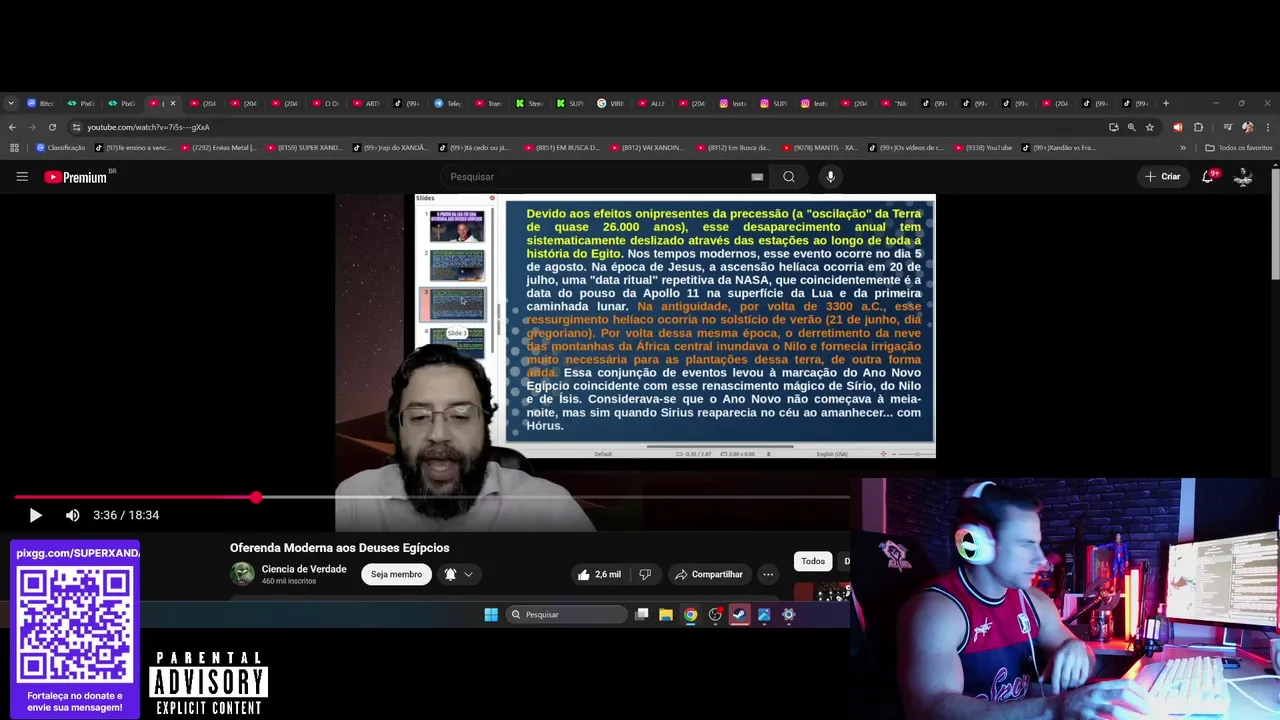1280x720 pixels.
Task: Switch to the Google VIRIC tab
Action: tap(611, 103)
